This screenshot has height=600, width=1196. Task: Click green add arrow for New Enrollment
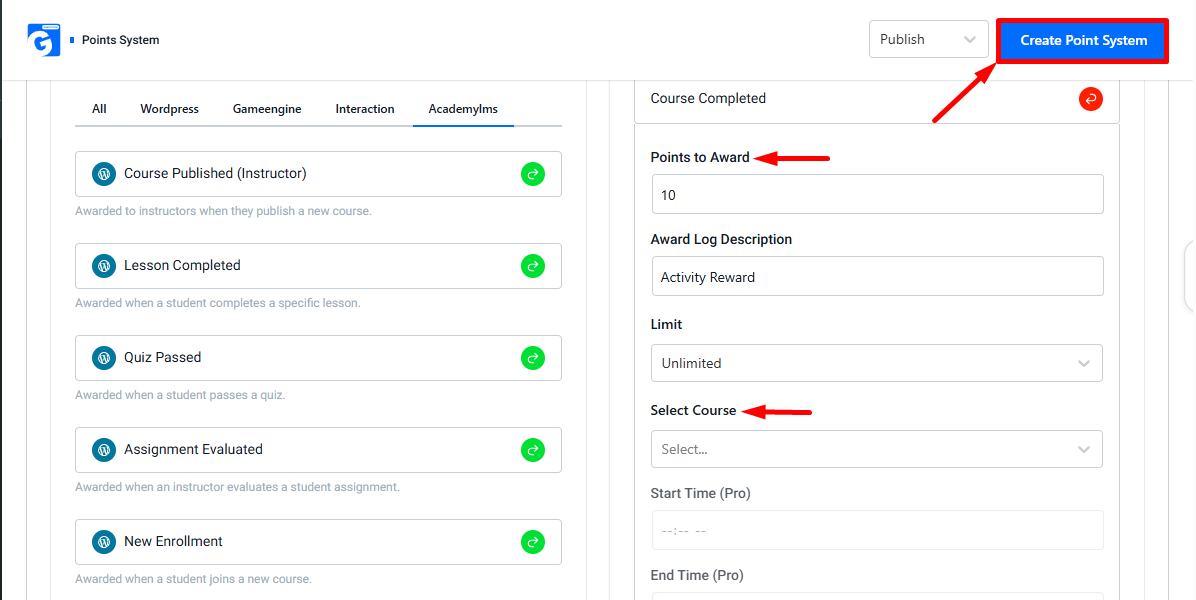point(533,542)
